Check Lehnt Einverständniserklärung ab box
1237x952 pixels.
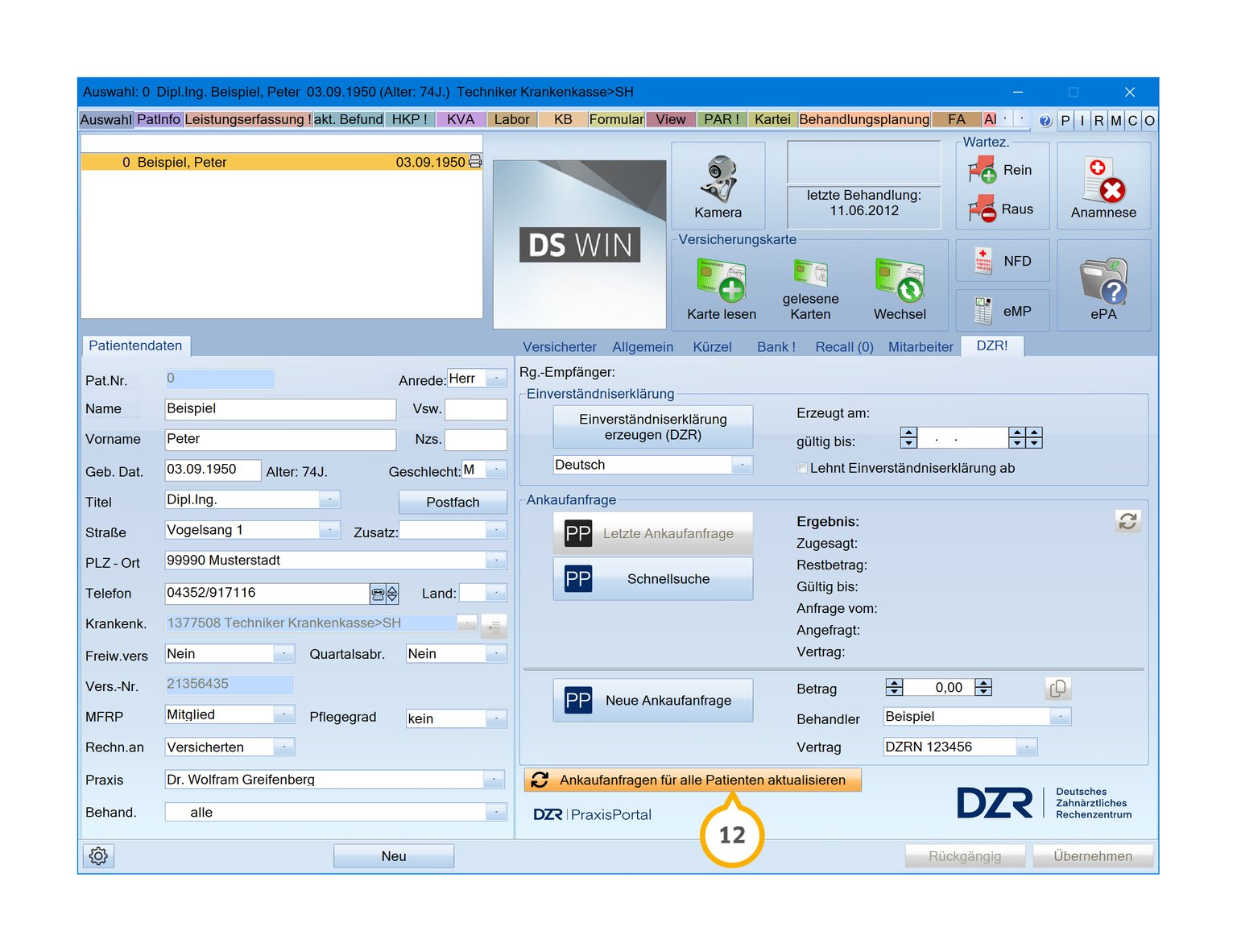point(802,468)
